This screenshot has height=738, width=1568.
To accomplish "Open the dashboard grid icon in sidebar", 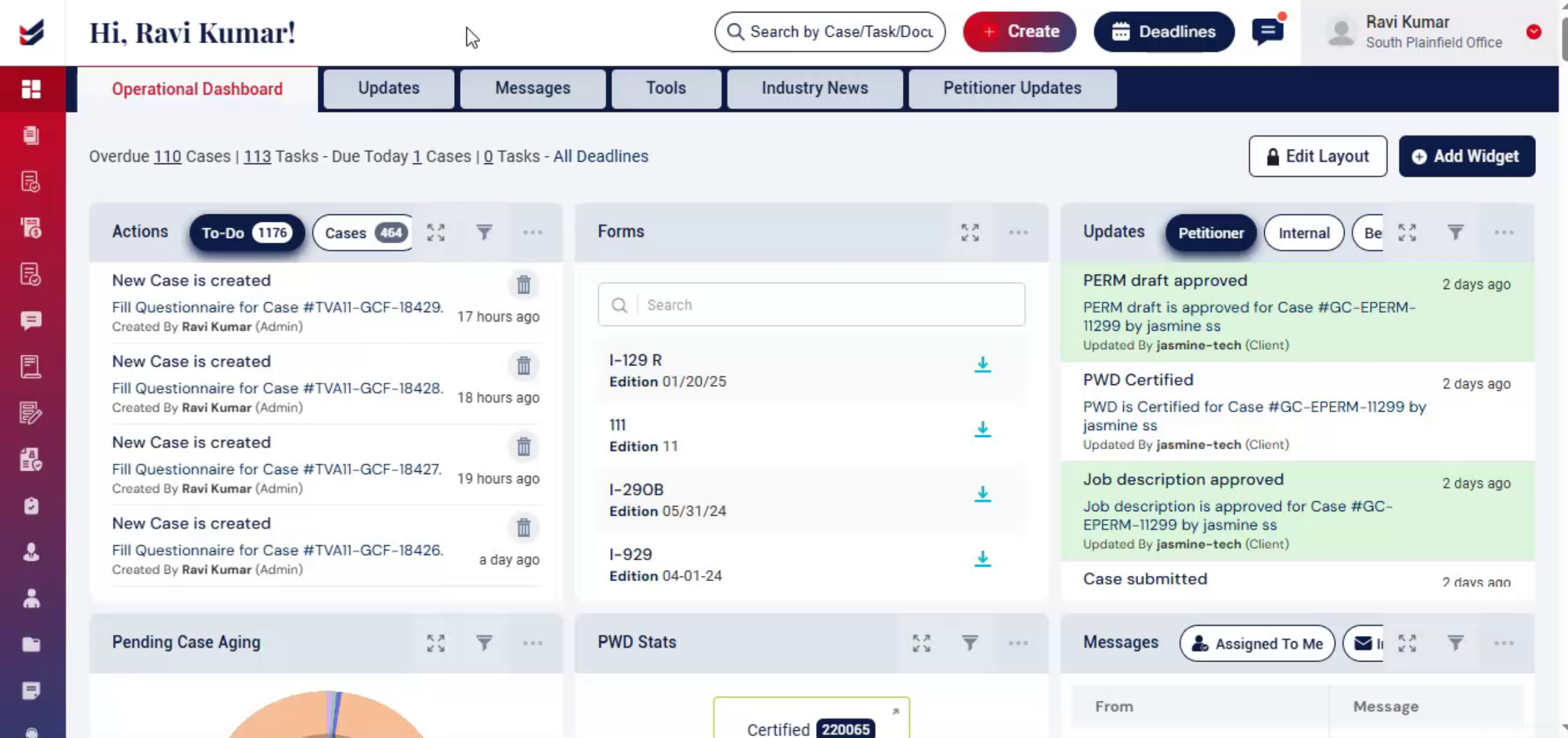I will (31, 88).
